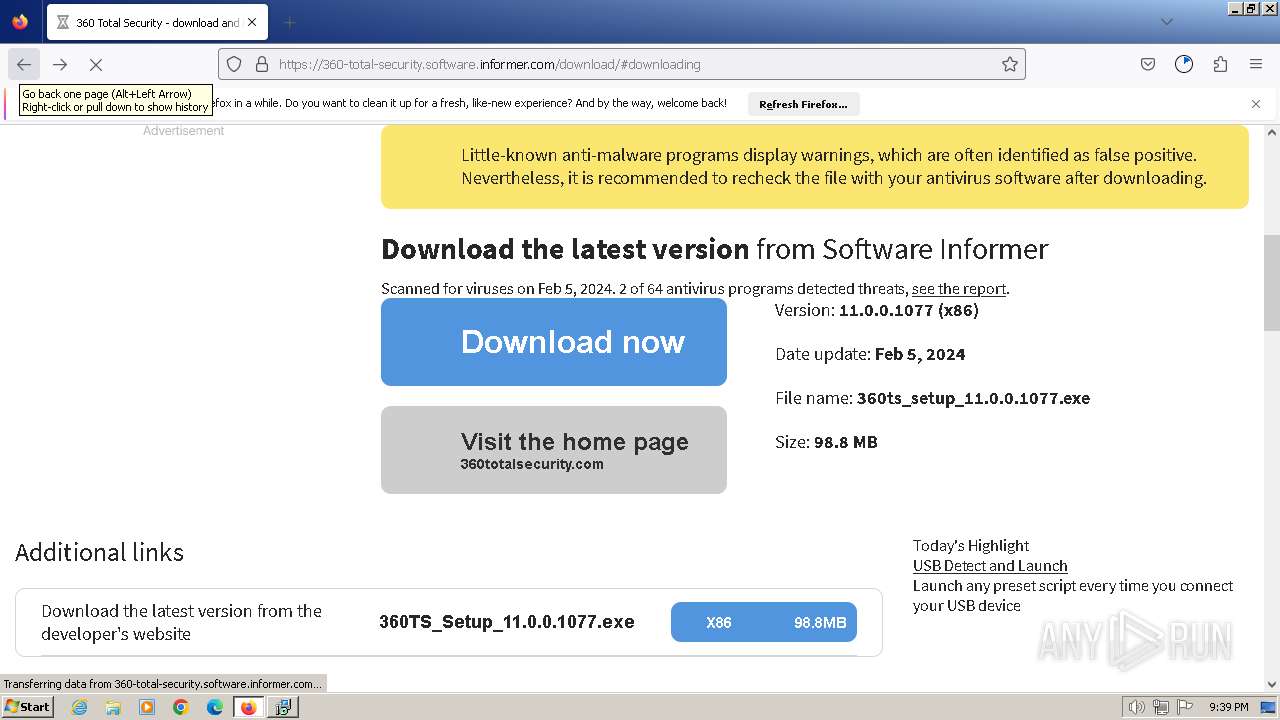Select the Firefox taskbar button
1280x720 pixels.
pos(248,707)
